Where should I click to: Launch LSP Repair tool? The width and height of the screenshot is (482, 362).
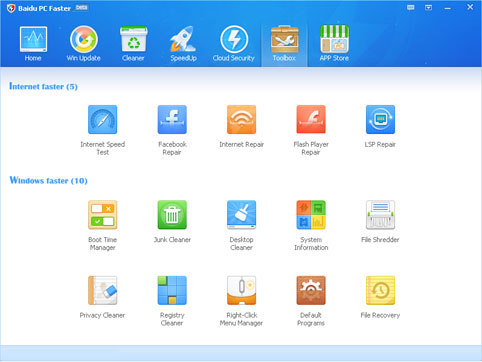pos(380,127)
